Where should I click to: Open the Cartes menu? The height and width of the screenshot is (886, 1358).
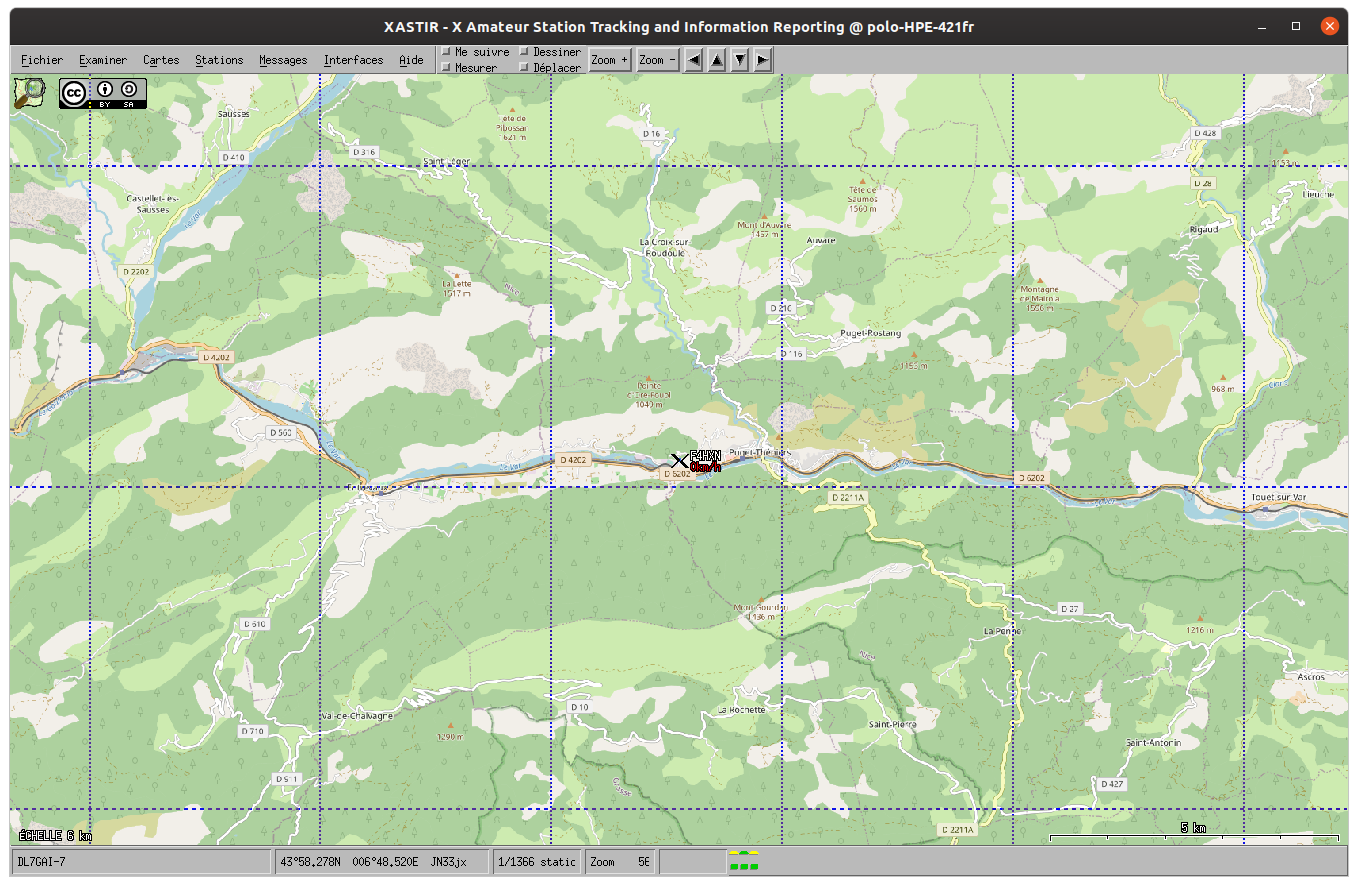click(161, 60)
